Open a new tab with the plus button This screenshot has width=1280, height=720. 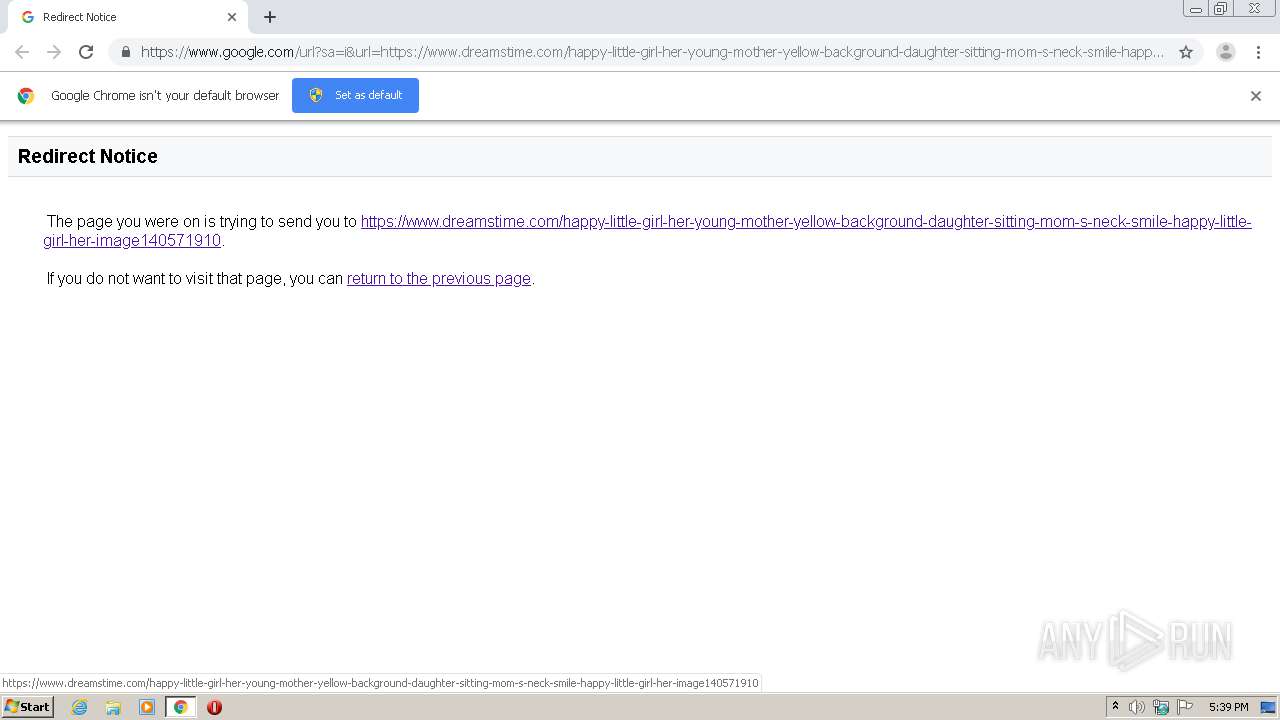pyautogui.click(x=270, y=17)
